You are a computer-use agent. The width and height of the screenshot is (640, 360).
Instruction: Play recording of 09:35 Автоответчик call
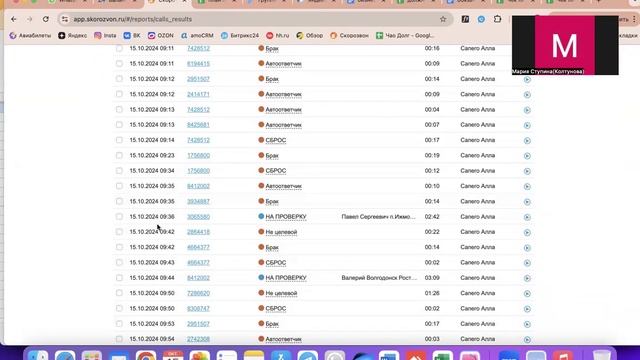527,187
